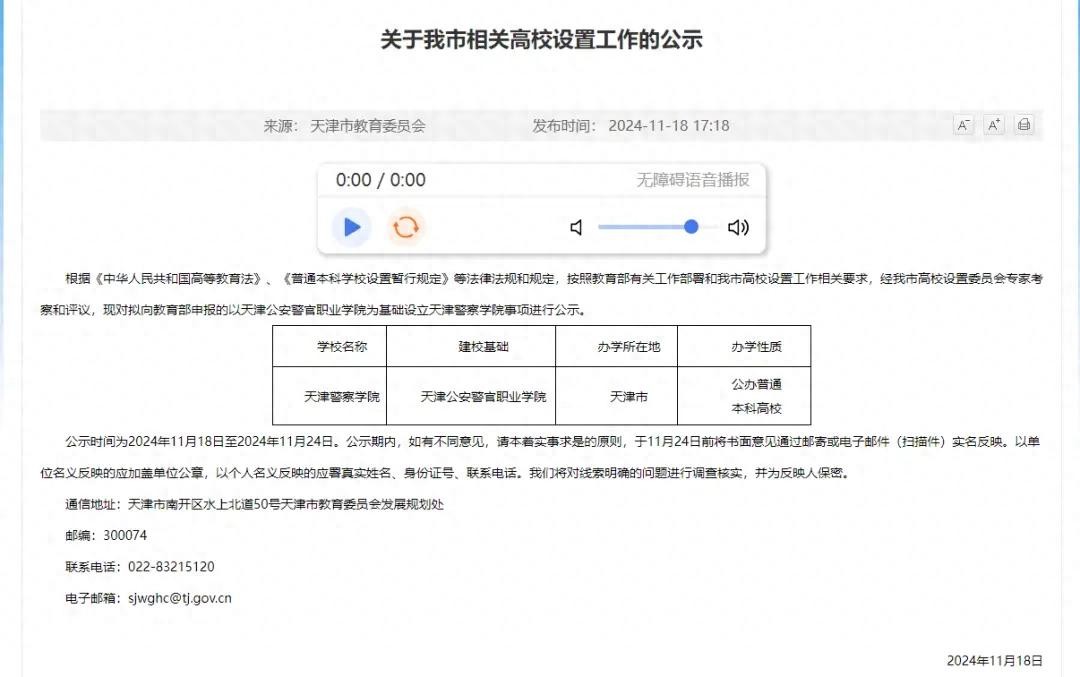
Task: Click the phone number 022-83215120
Action: pyautogui.click(x=171, y=567)
